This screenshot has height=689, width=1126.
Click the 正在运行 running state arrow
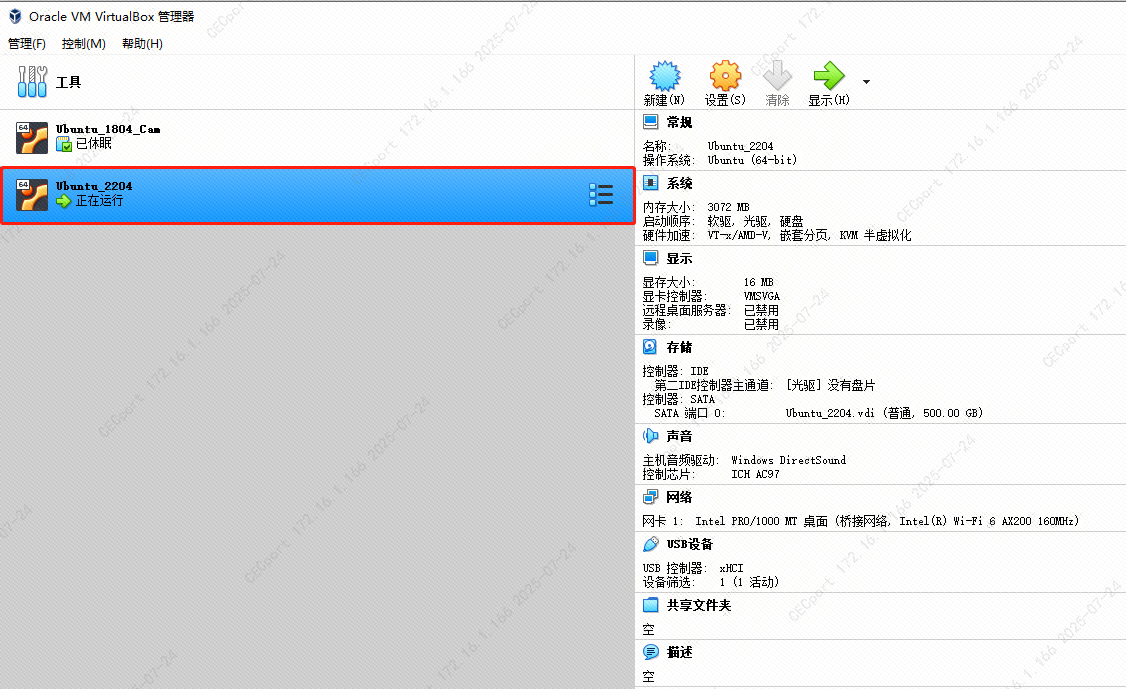(64, 201)
